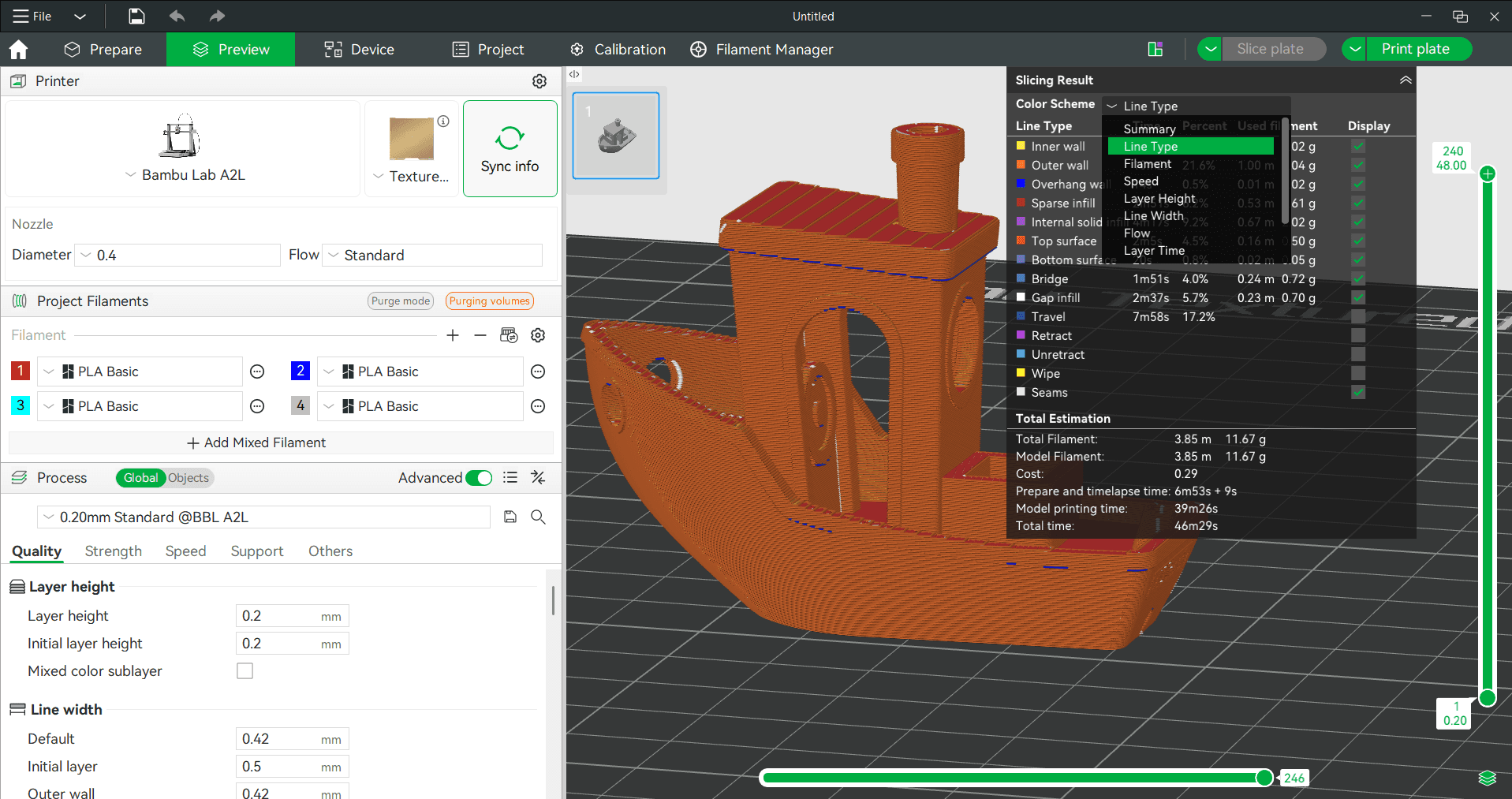The height and width of the screenshot is (799, 1512).
Task: Open the nozzle Diameter dropdown
Action: pos(177,256)
